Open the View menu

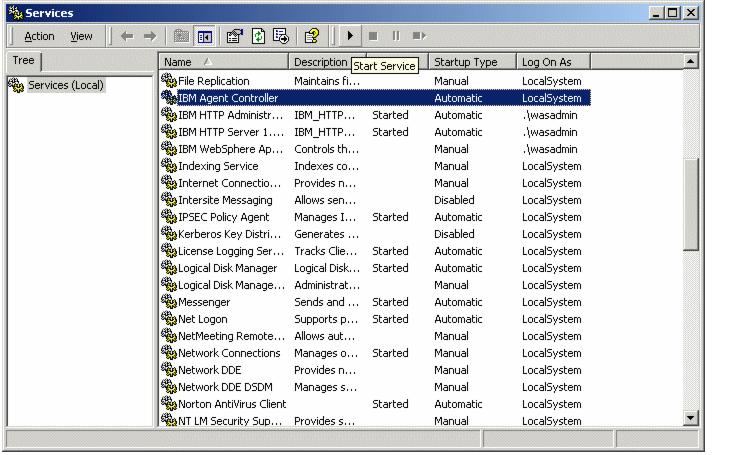pos(81,36)
